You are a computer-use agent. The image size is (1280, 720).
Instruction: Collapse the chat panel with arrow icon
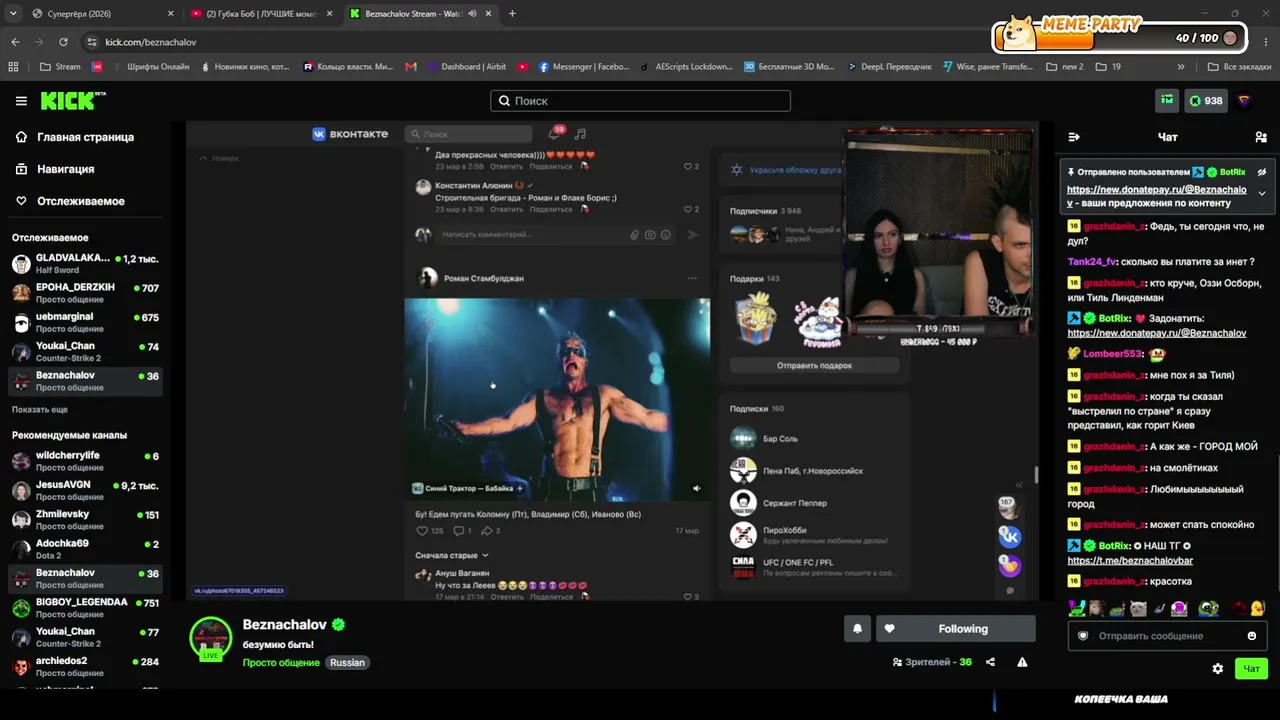[1074, 137]
